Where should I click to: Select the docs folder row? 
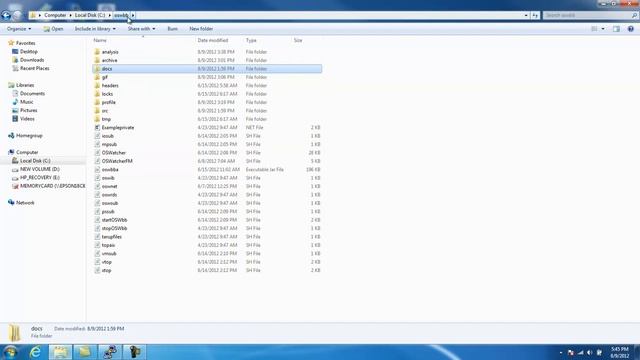tap(207, 69)
